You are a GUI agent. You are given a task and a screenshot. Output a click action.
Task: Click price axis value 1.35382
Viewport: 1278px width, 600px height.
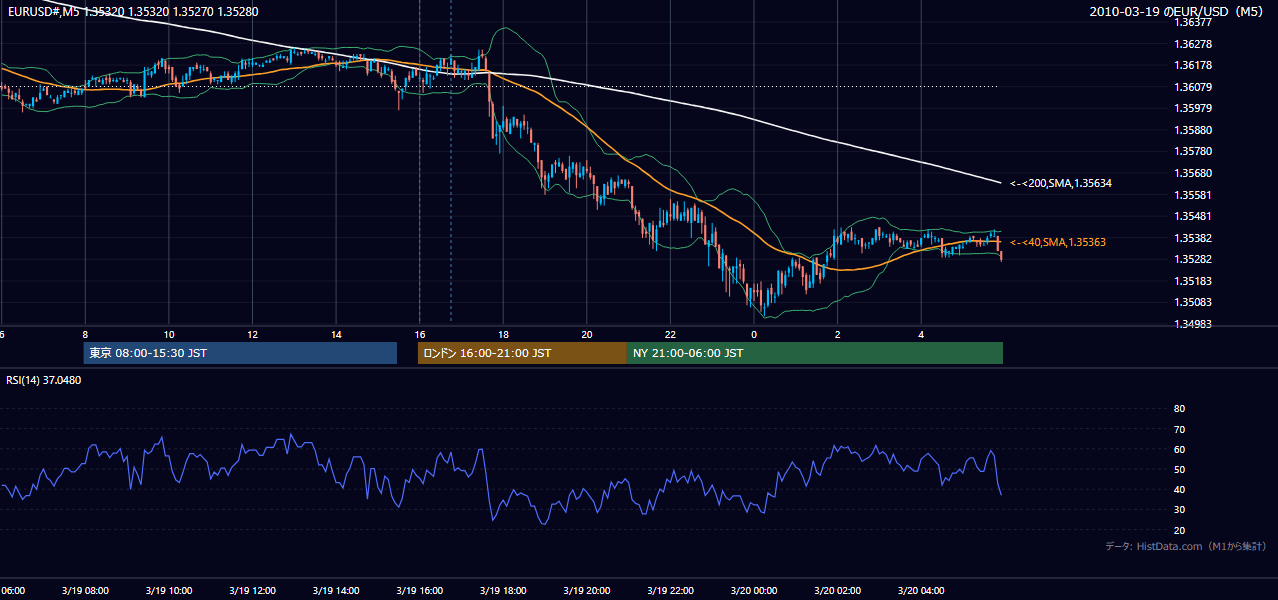[1195, 238]
